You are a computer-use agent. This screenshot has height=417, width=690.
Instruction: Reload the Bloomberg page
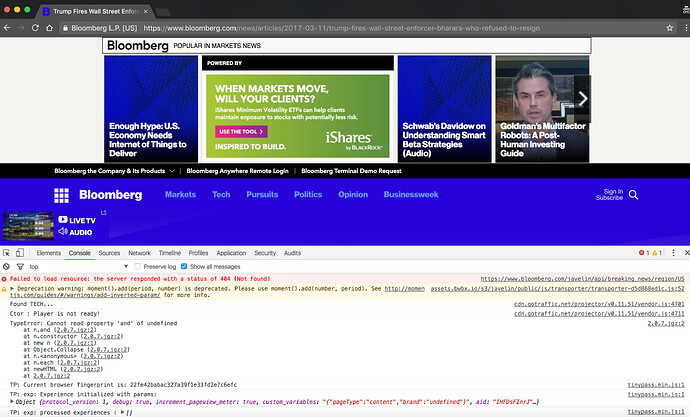35,28
